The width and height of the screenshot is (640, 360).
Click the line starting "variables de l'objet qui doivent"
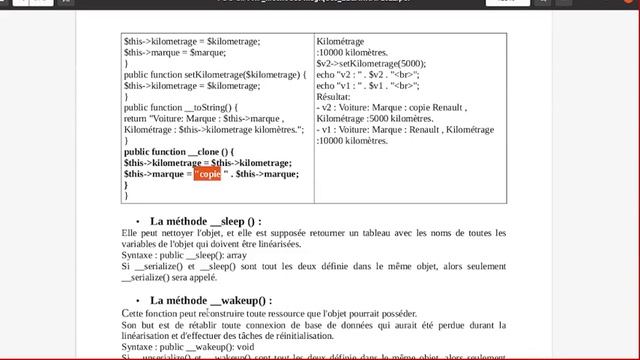(211, 244)
